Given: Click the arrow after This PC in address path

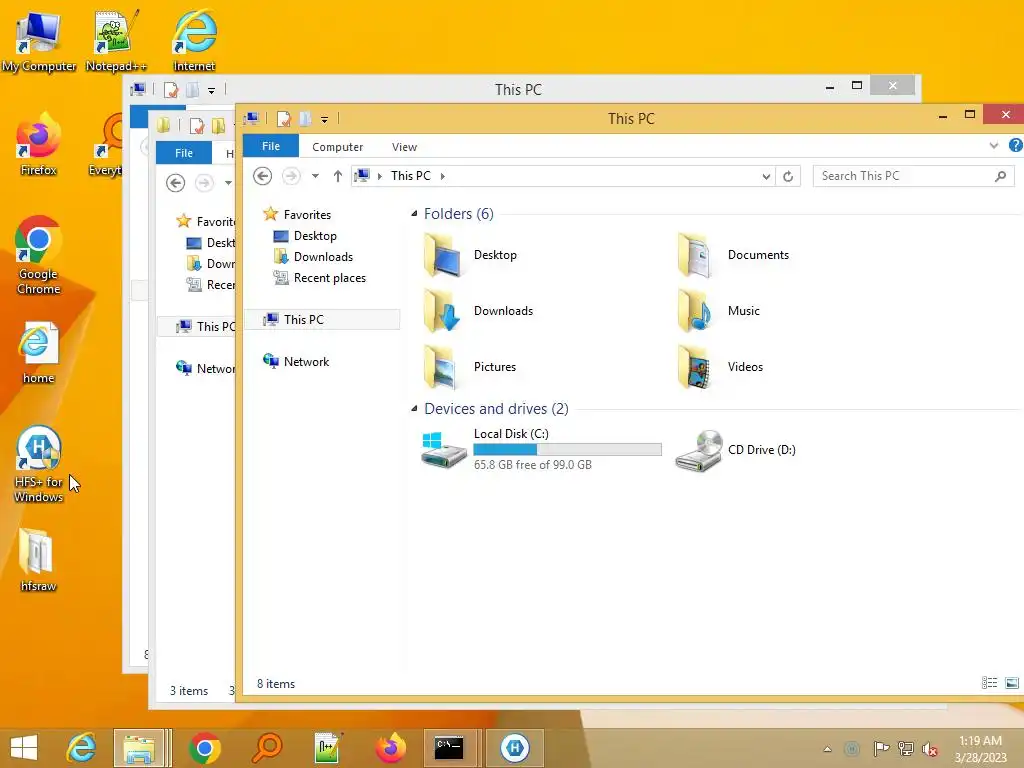Looking at the screenshot, I should (x=443, y=176).
